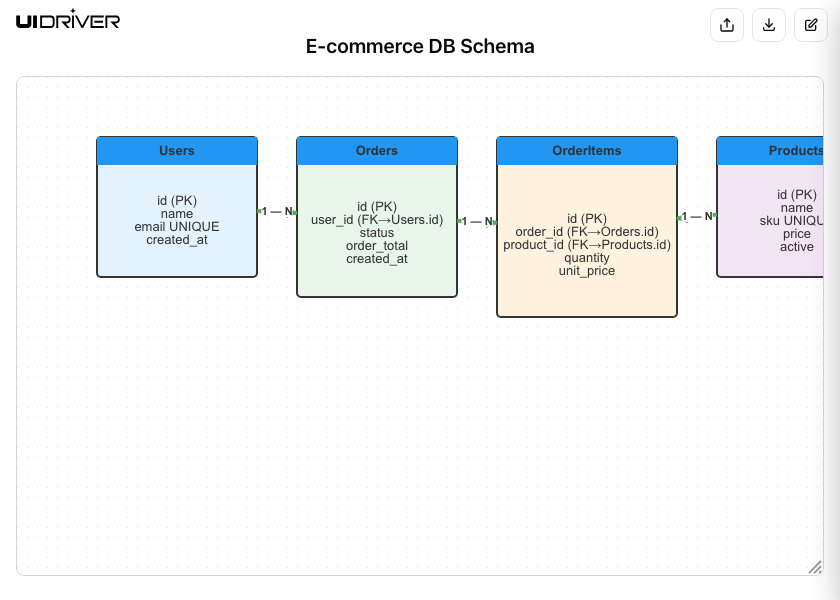Select the Users table header
The width and height of the screenshot is (840, 600).
click(177, 151)
